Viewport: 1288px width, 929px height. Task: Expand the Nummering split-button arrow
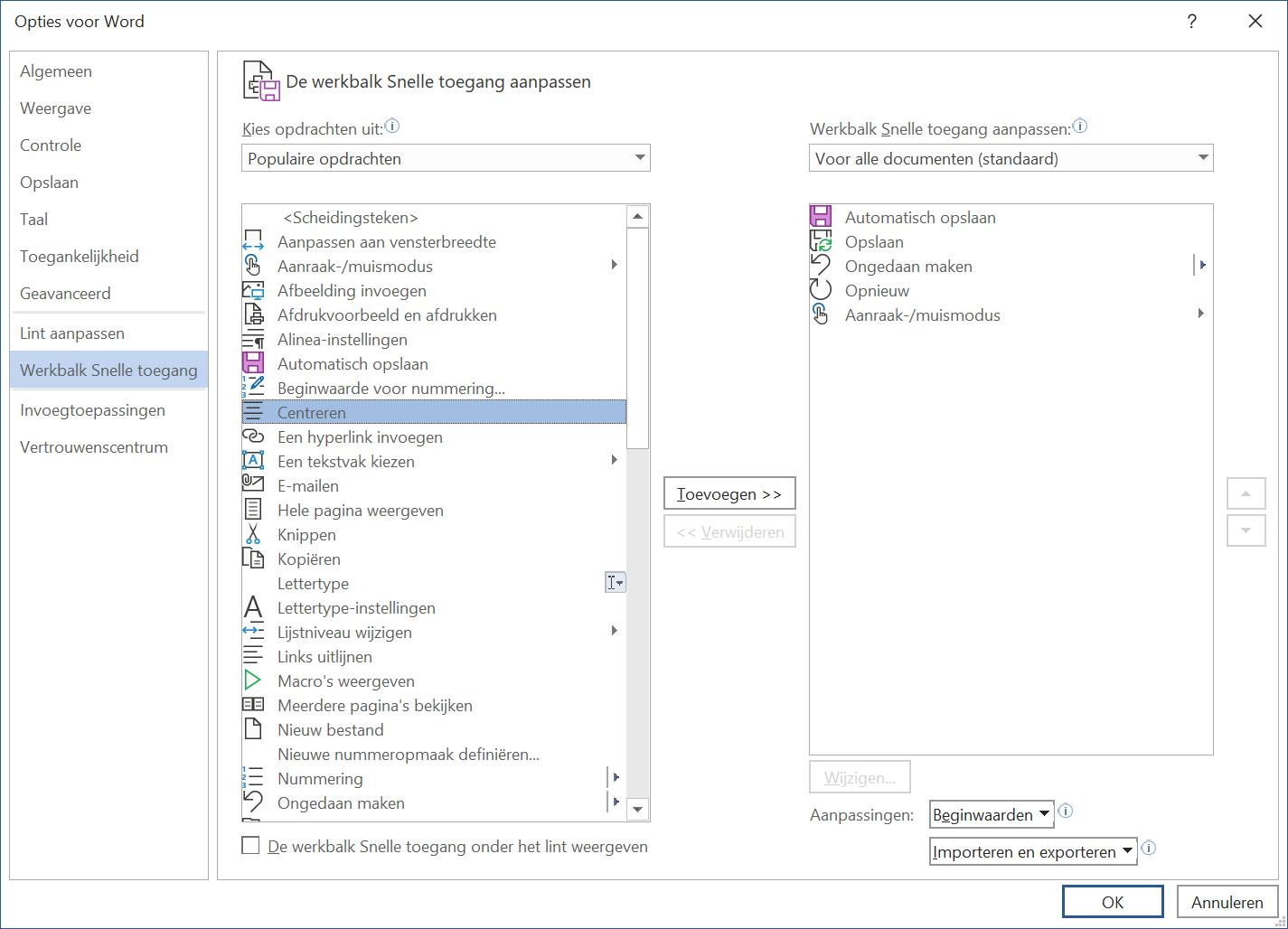(616, 778)
